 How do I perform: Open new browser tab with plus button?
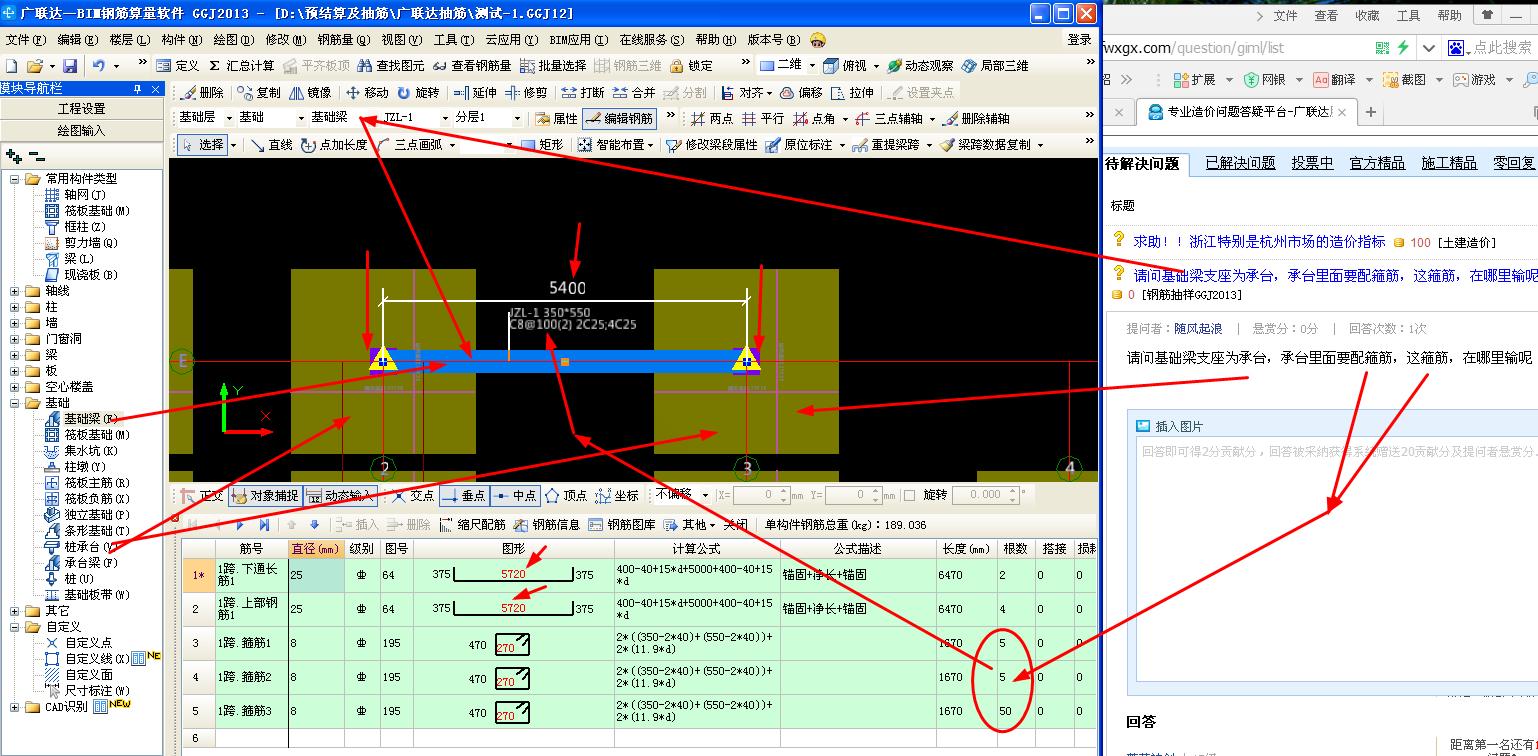1370,112
